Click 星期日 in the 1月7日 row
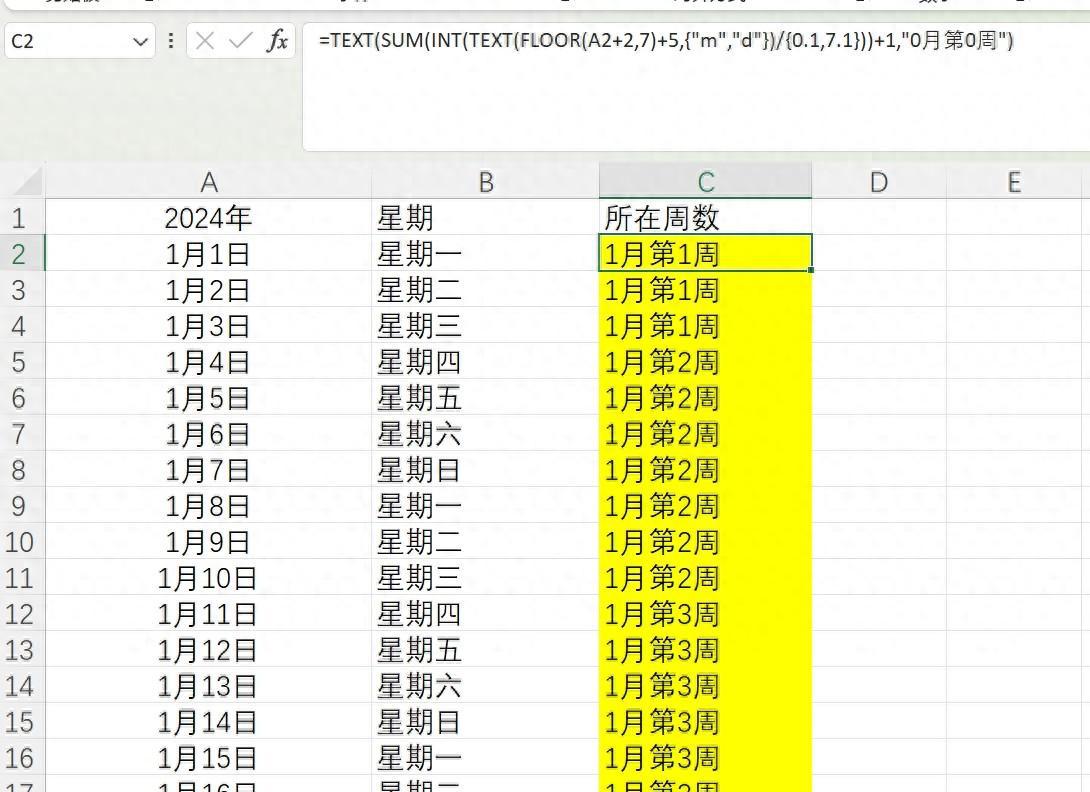 [x=485, y=470]
